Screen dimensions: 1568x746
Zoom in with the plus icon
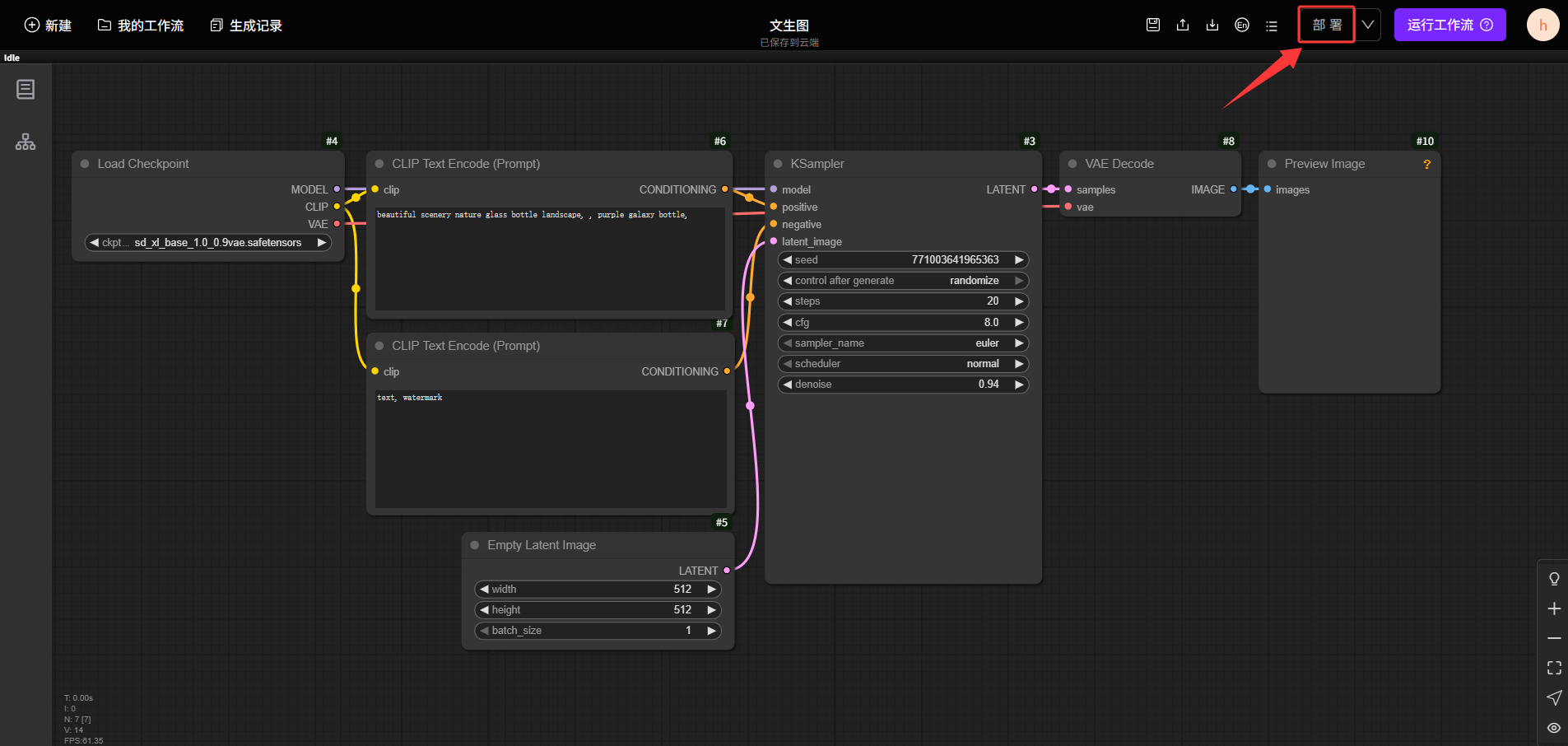click(x=1554, y=608)
